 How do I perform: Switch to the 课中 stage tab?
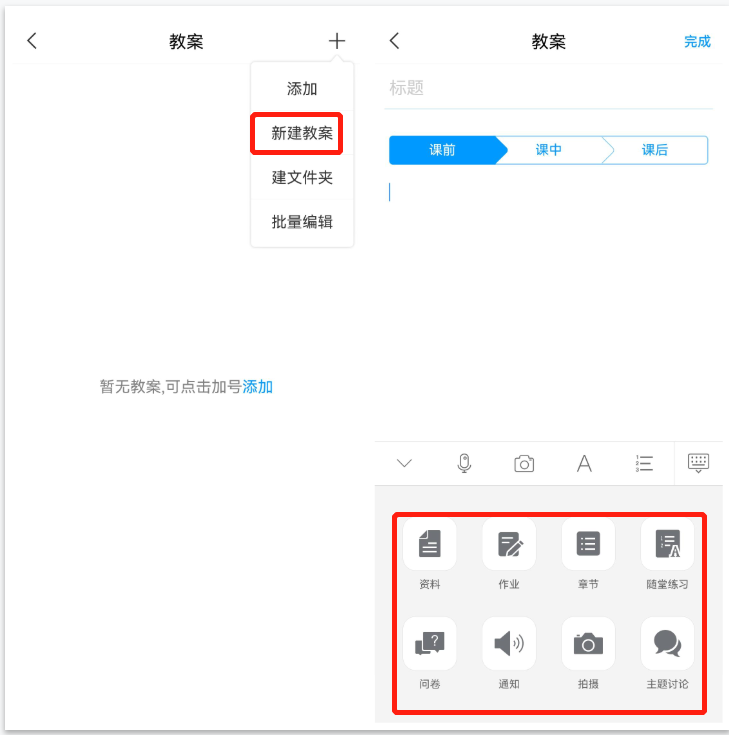point(549,150)
